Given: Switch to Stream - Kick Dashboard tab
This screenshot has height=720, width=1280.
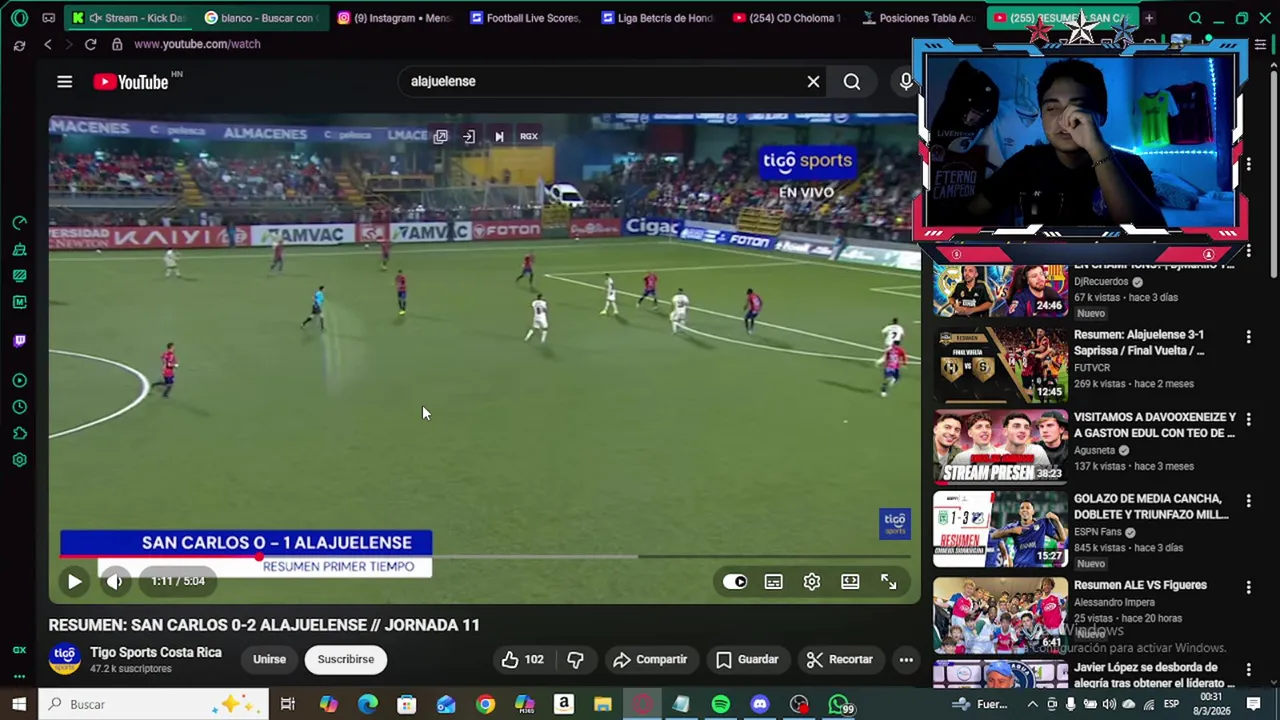Looking at the screenshot, I should 130,18.
